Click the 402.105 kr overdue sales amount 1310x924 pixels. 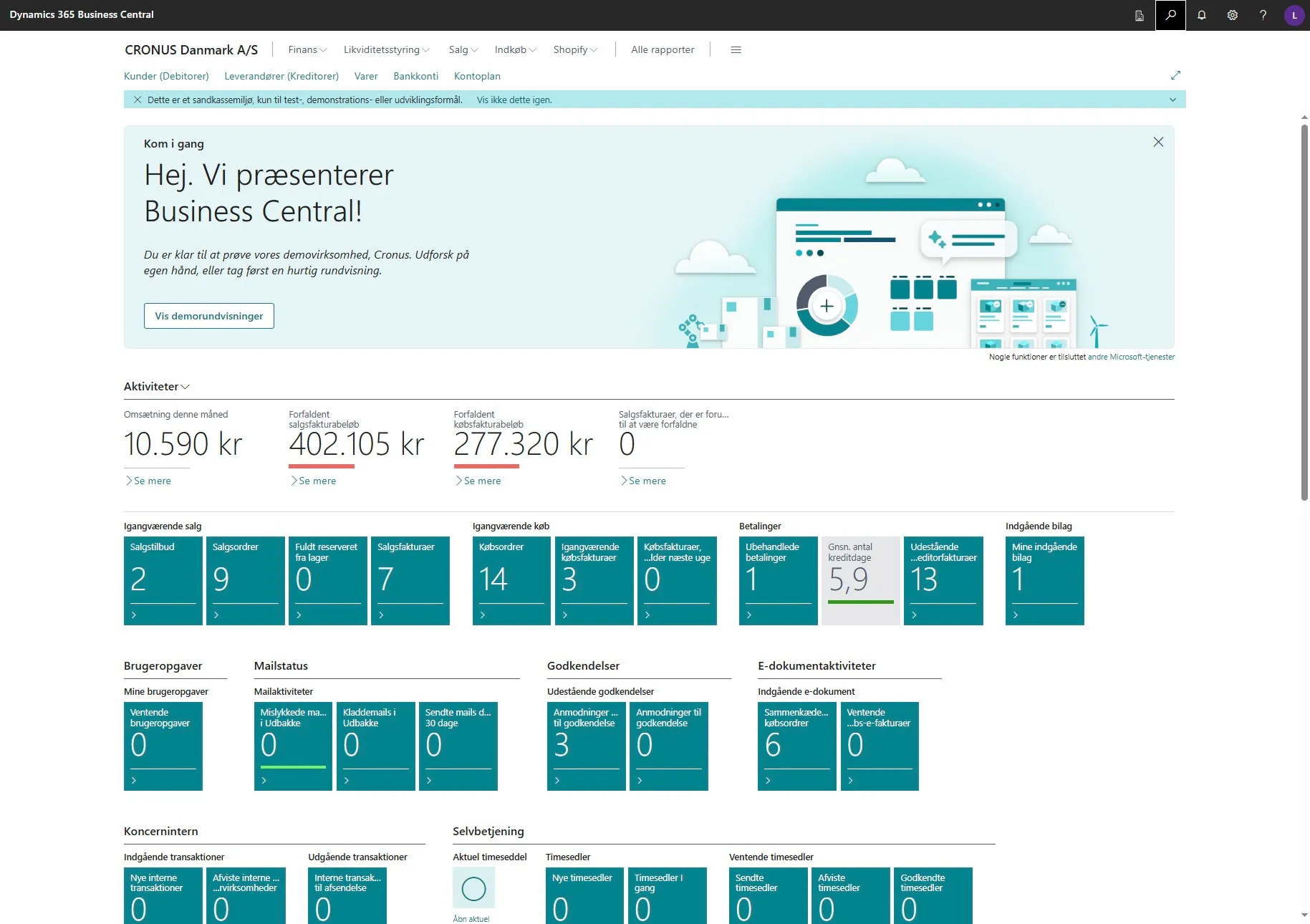pyautogui.click(x=357, y=444)
